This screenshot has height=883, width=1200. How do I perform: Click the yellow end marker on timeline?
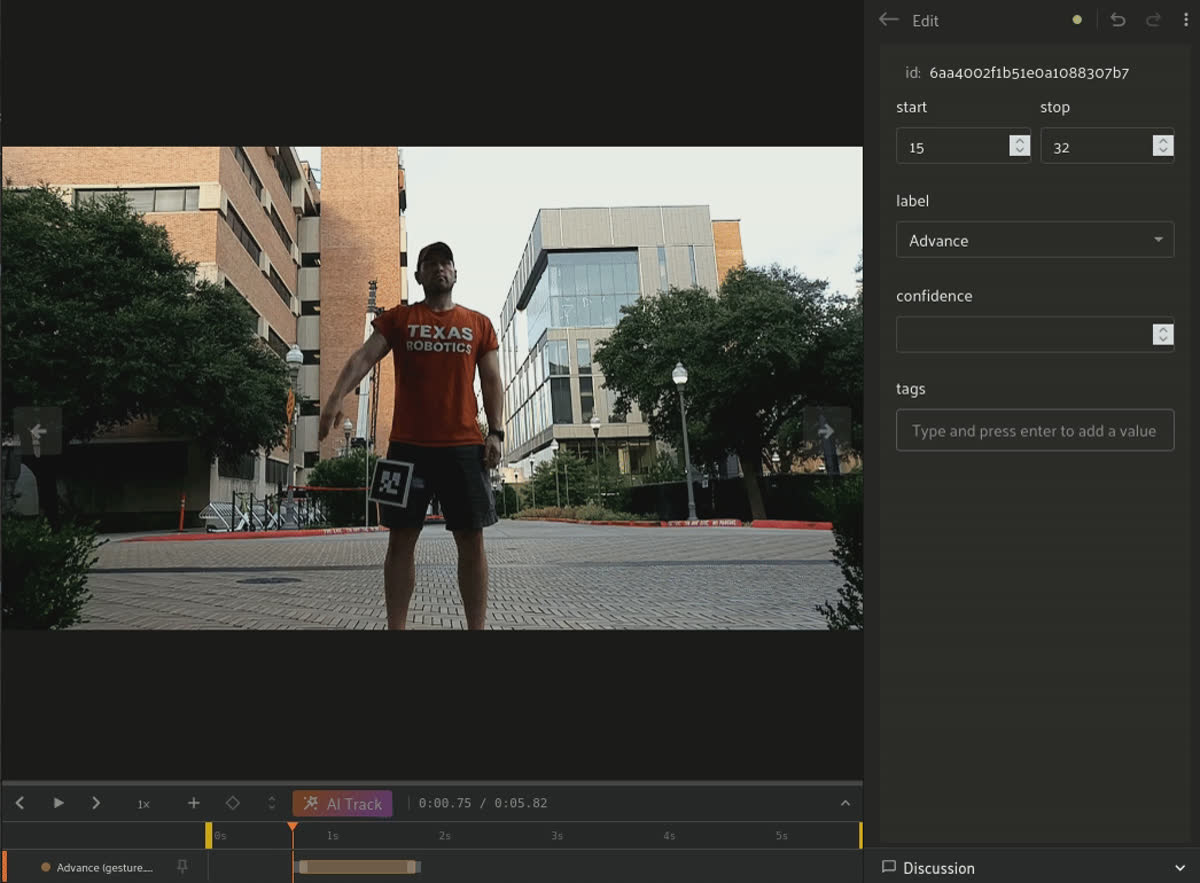(860, 835)
